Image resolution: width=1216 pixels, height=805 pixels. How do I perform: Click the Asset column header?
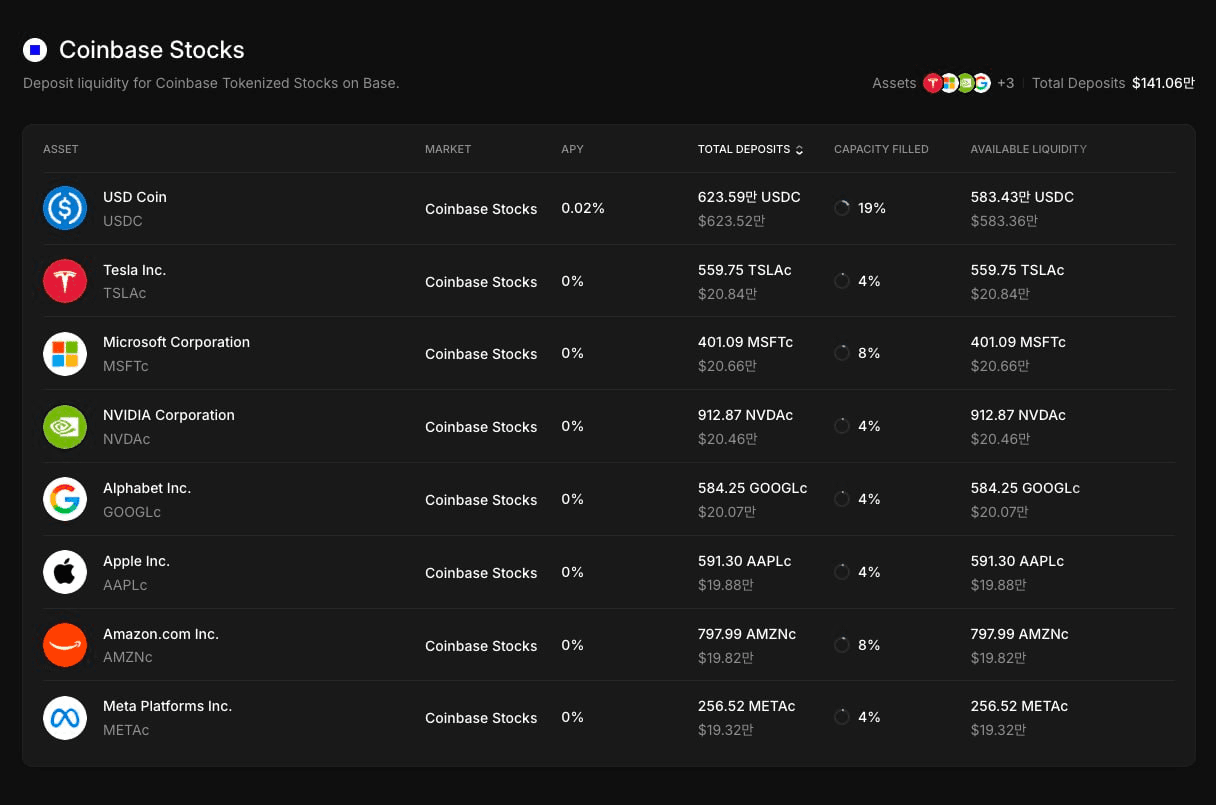[x=60, y=149]
